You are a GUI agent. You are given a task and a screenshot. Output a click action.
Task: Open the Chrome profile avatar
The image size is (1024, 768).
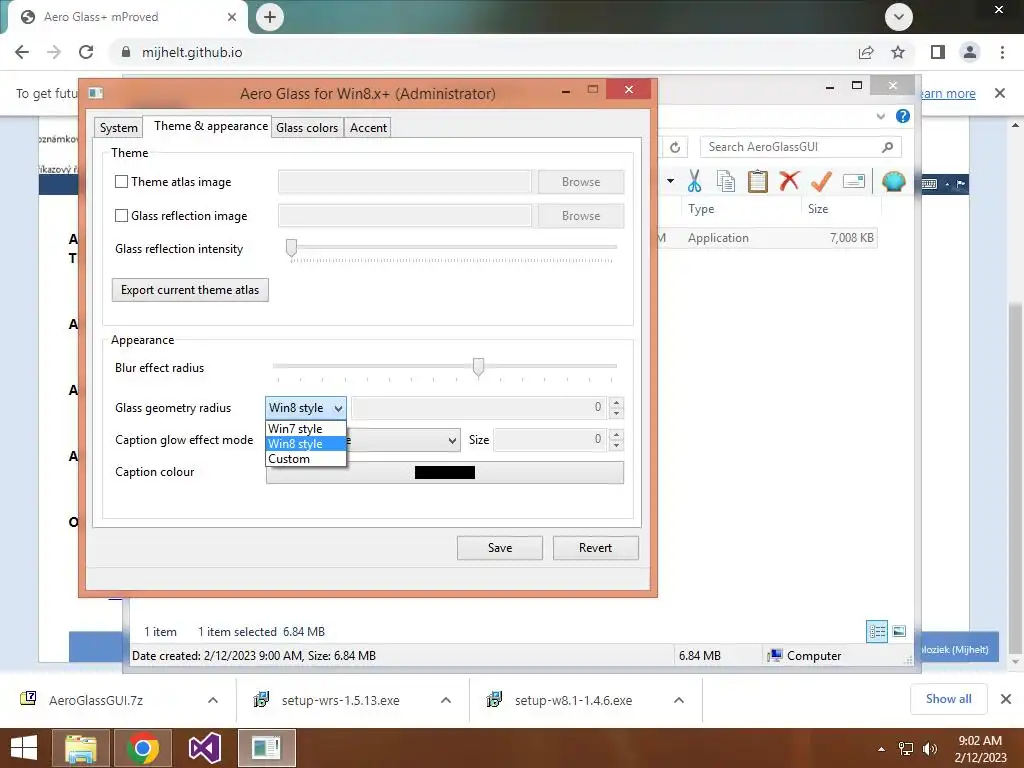tap(970, 52)
